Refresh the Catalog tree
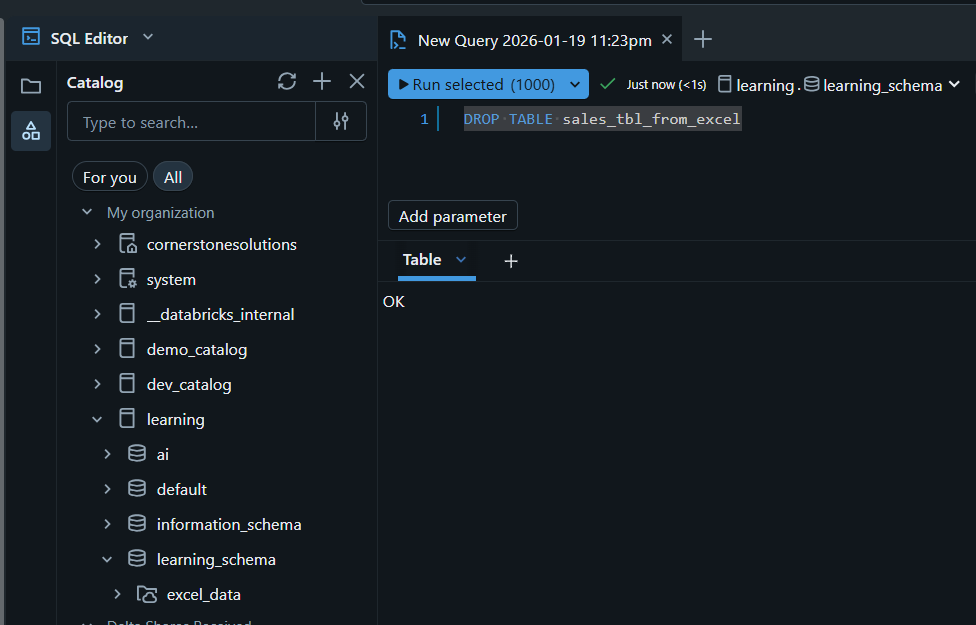976x625 pixels. click(x=287, y=82)
